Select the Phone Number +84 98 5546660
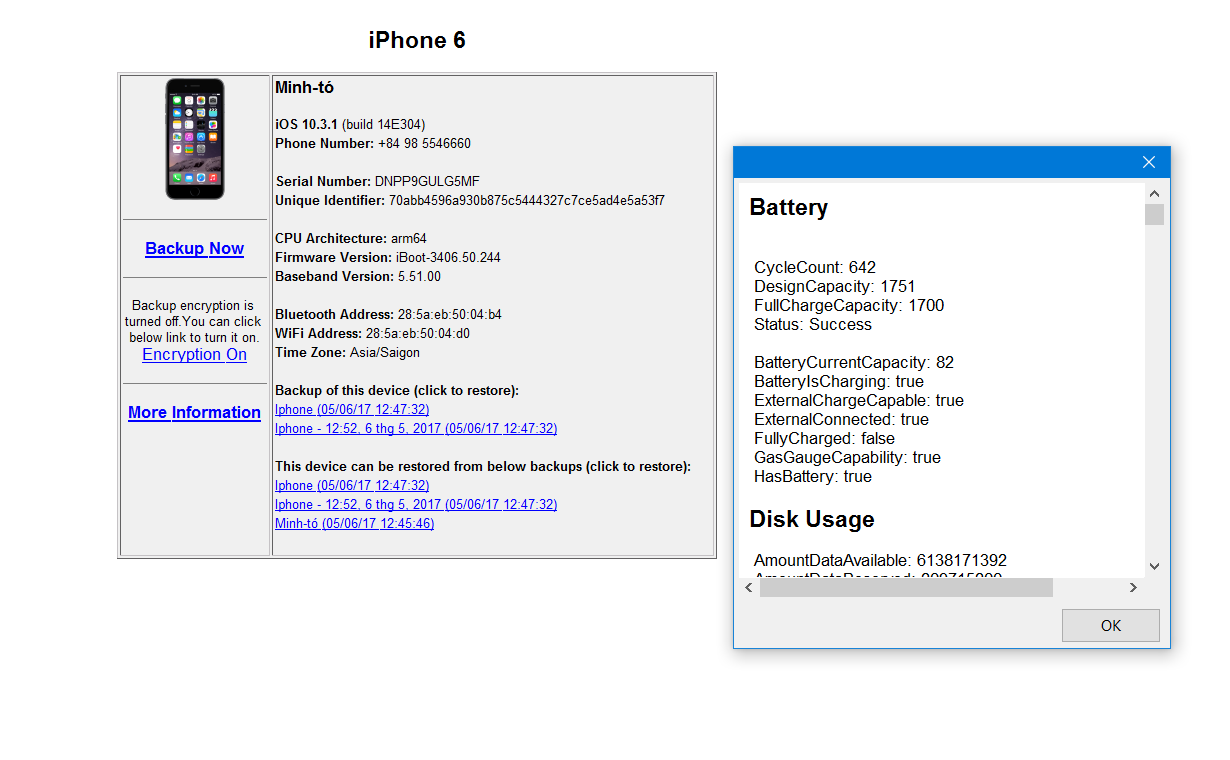 (373, 144)
